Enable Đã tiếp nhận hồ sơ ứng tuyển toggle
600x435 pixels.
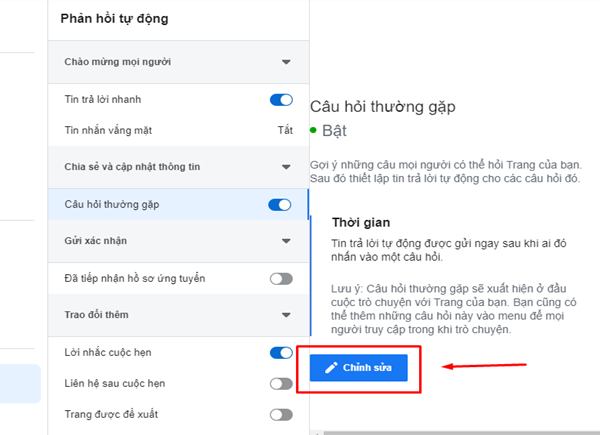click(281, 279)
